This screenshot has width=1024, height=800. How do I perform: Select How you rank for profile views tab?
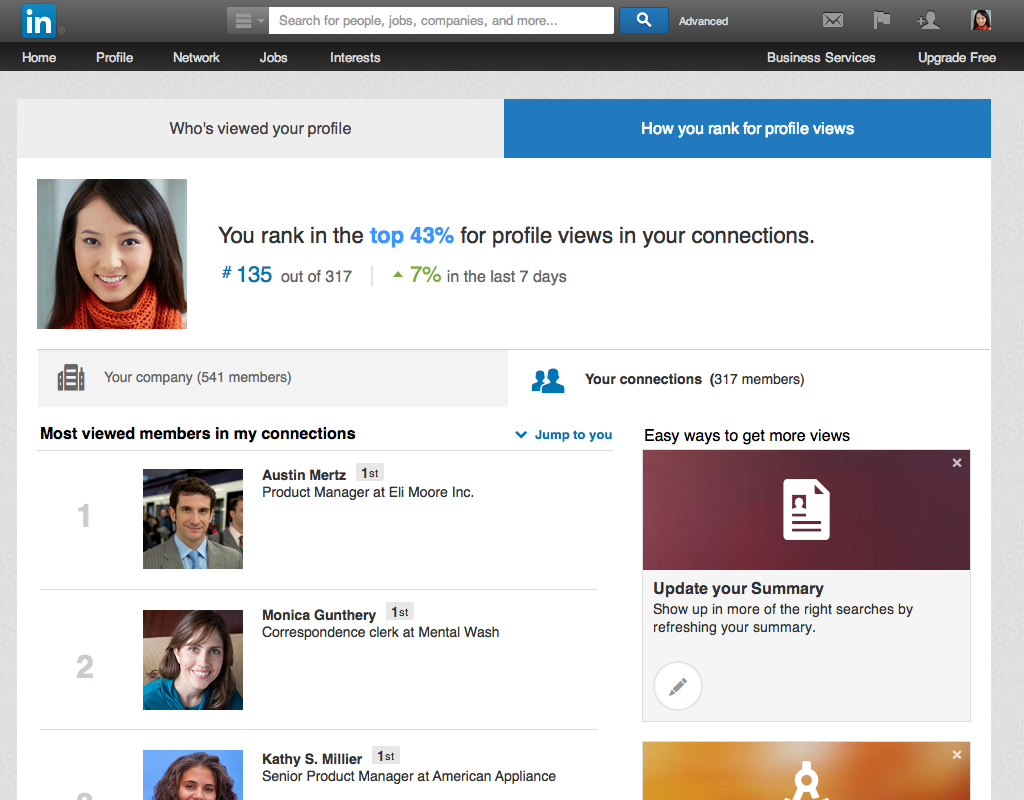747,128
